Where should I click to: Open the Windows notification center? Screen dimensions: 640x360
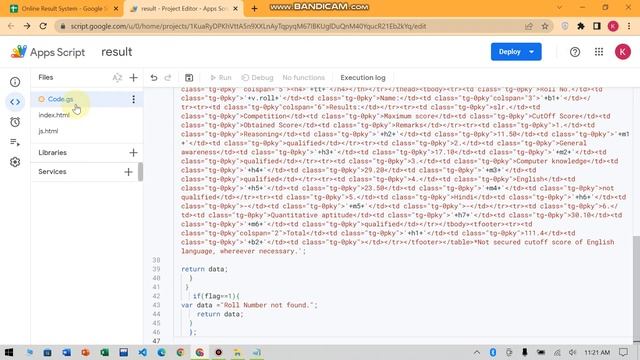(x=623, y=352)
